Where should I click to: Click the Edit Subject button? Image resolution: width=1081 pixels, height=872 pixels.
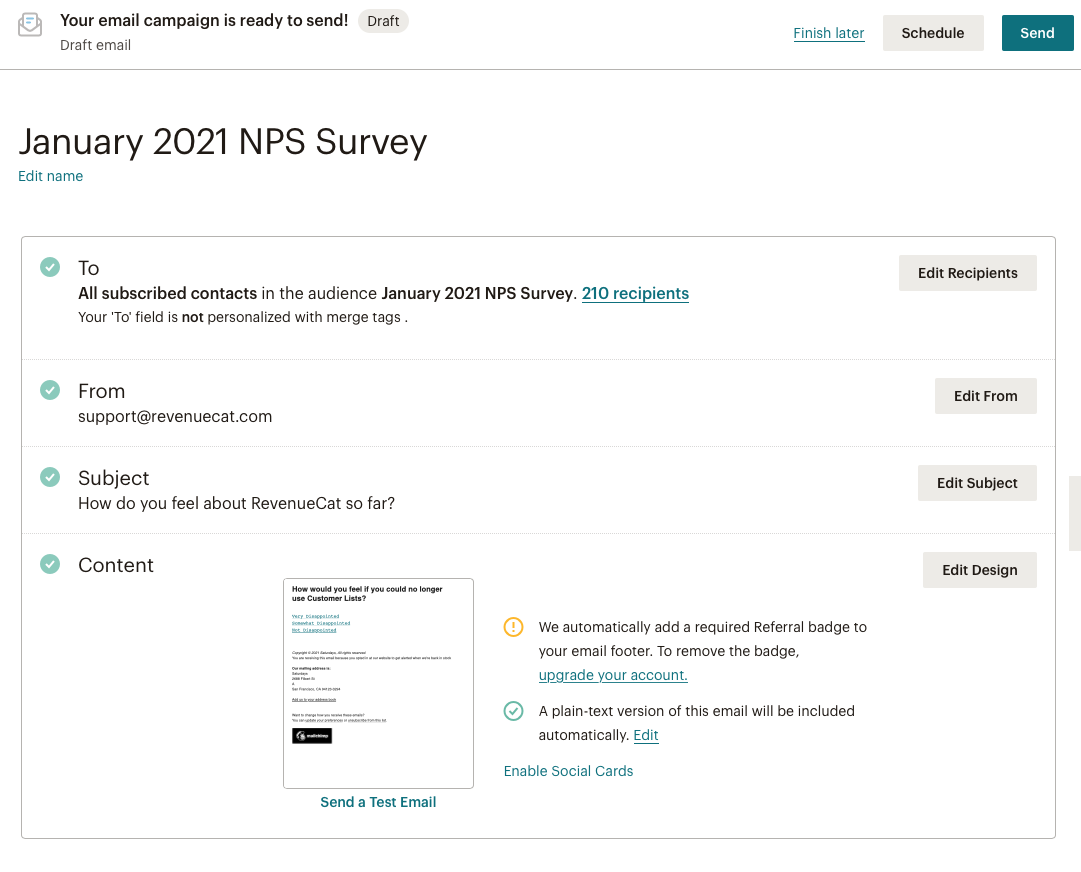tap(977, 483)
